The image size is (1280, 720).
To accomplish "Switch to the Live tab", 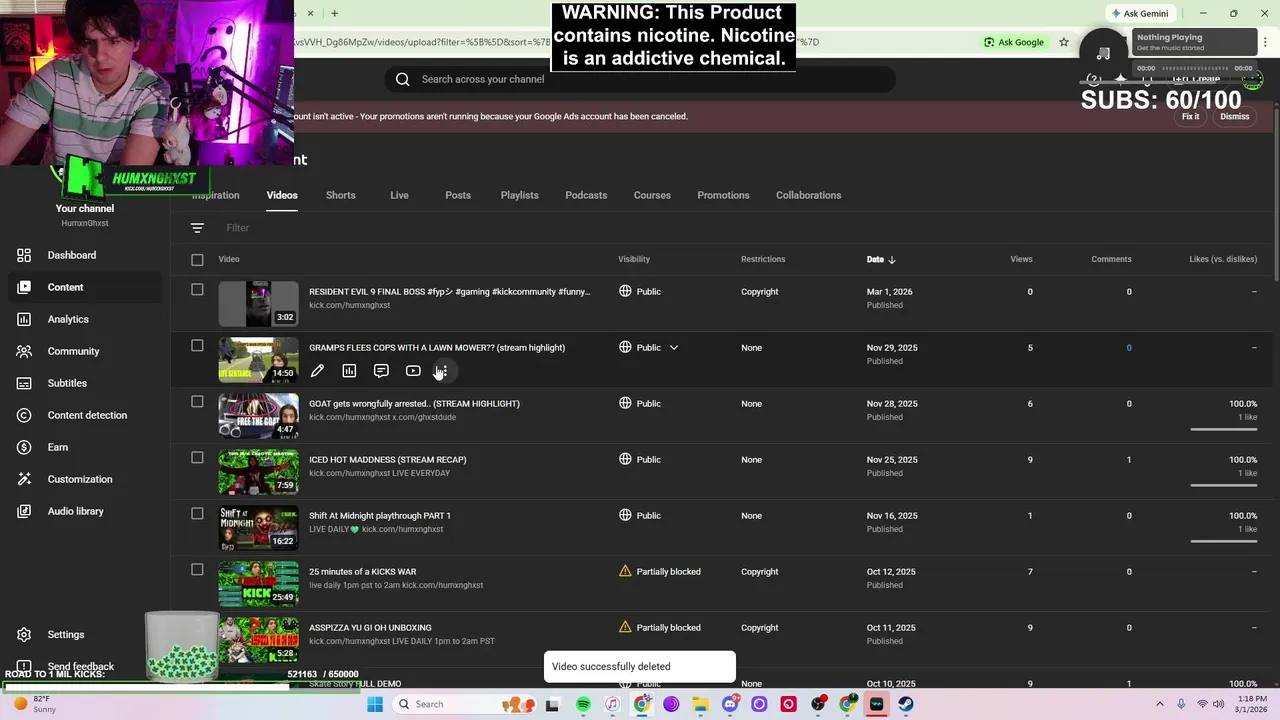I will click(399, 195).
